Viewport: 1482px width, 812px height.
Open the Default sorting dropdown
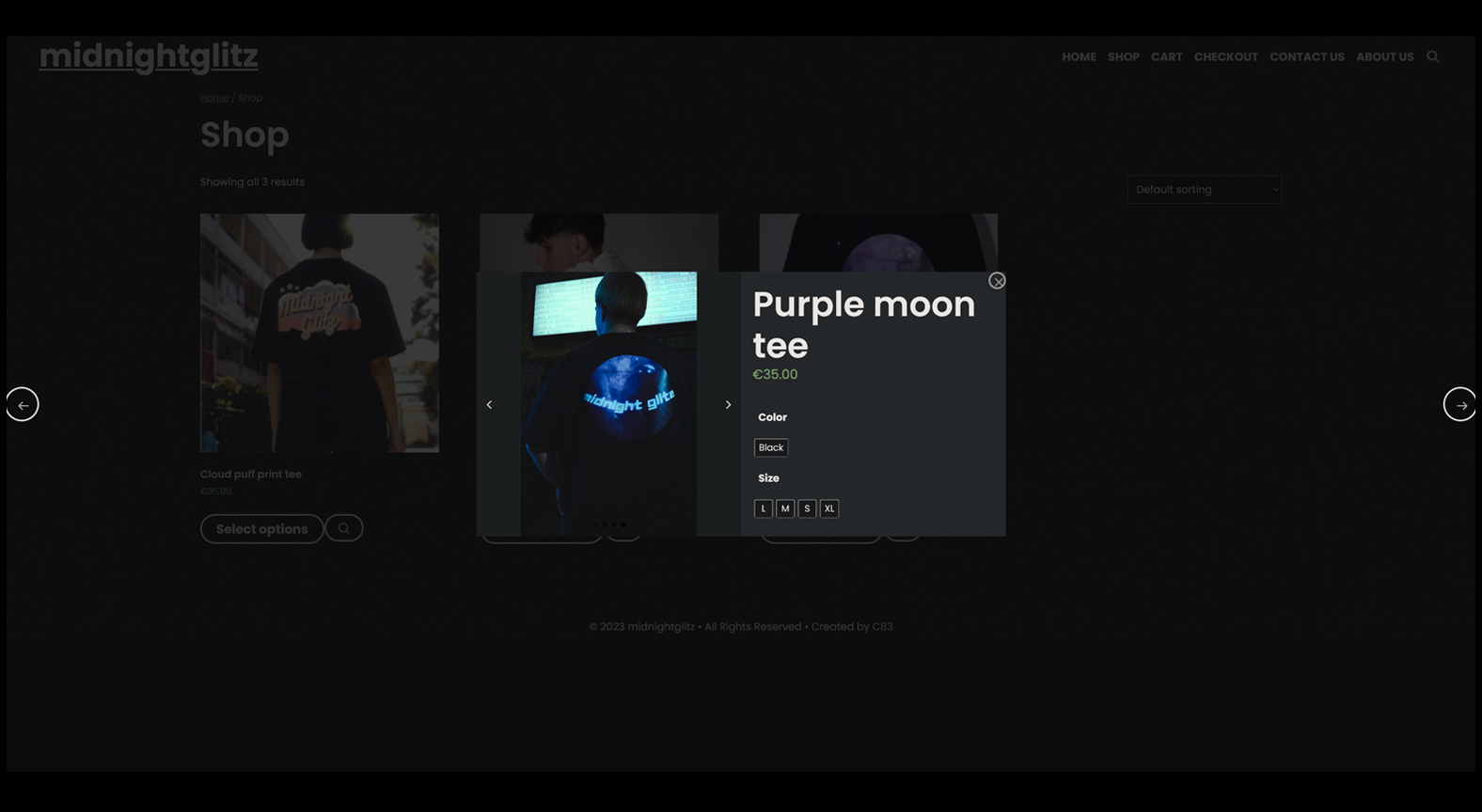1204,190
